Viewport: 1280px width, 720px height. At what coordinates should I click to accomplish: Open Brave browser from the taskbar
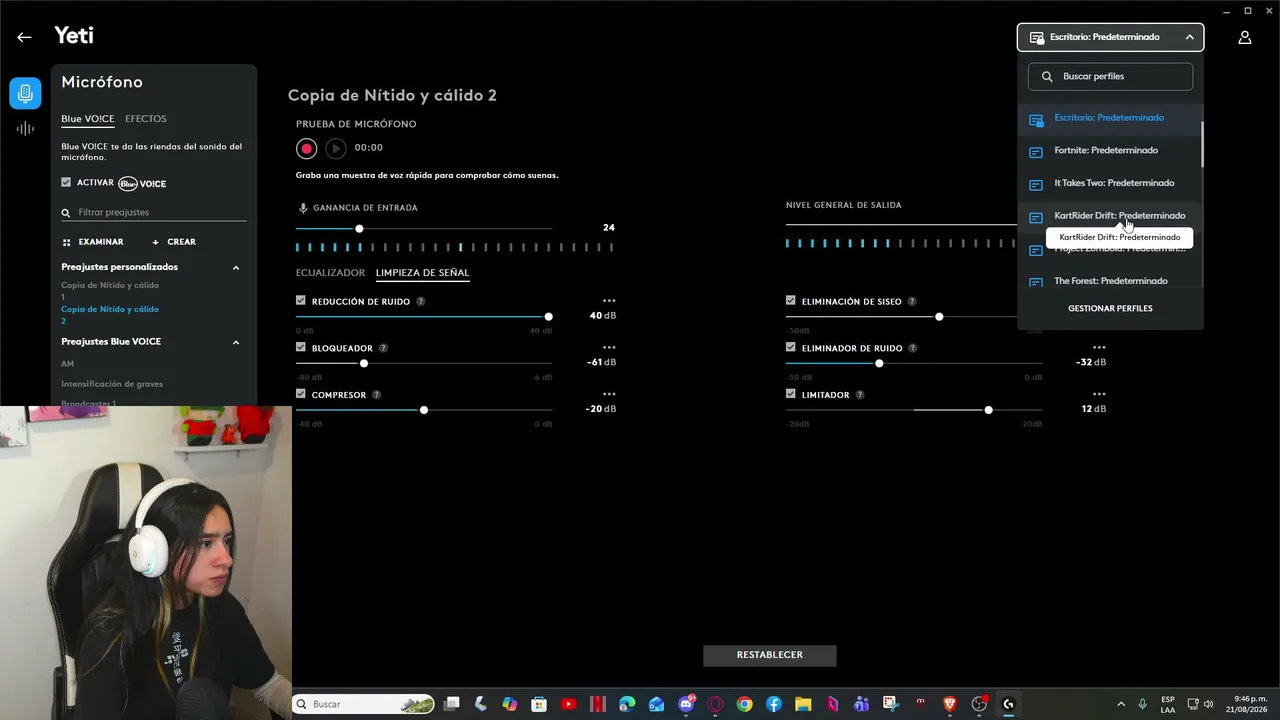(950, 704)
